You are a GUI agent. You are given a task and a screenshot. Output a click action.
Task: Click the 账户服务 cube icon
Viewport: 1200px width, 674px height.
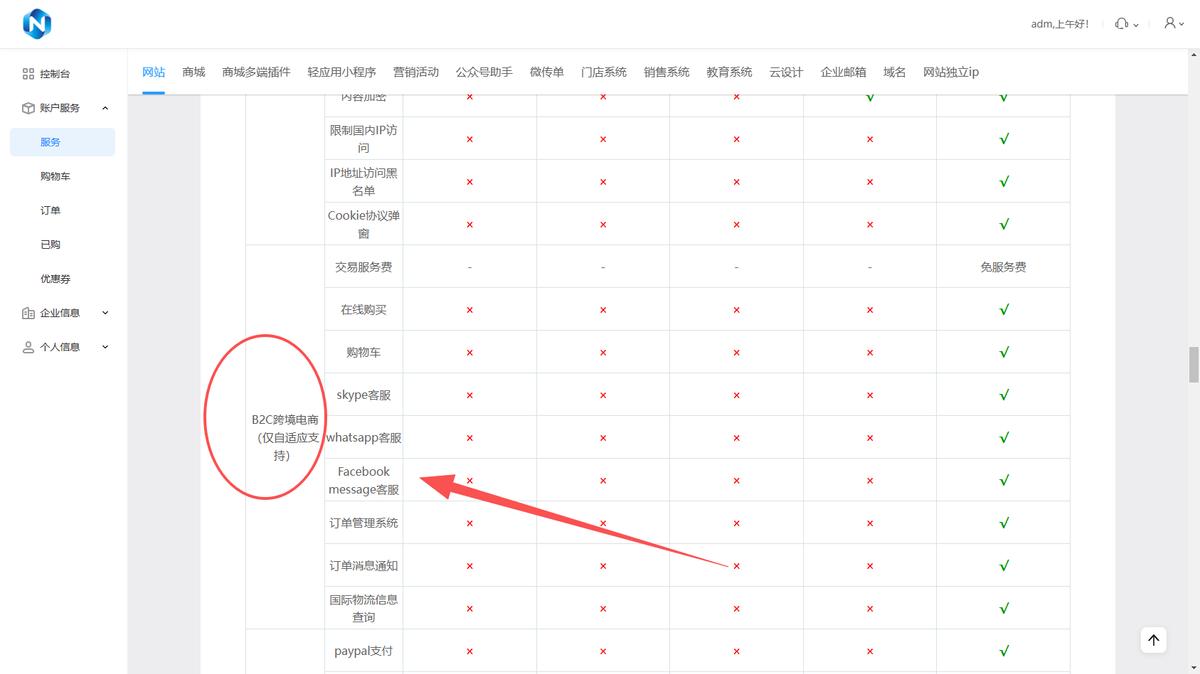click(x=27, y=108)
